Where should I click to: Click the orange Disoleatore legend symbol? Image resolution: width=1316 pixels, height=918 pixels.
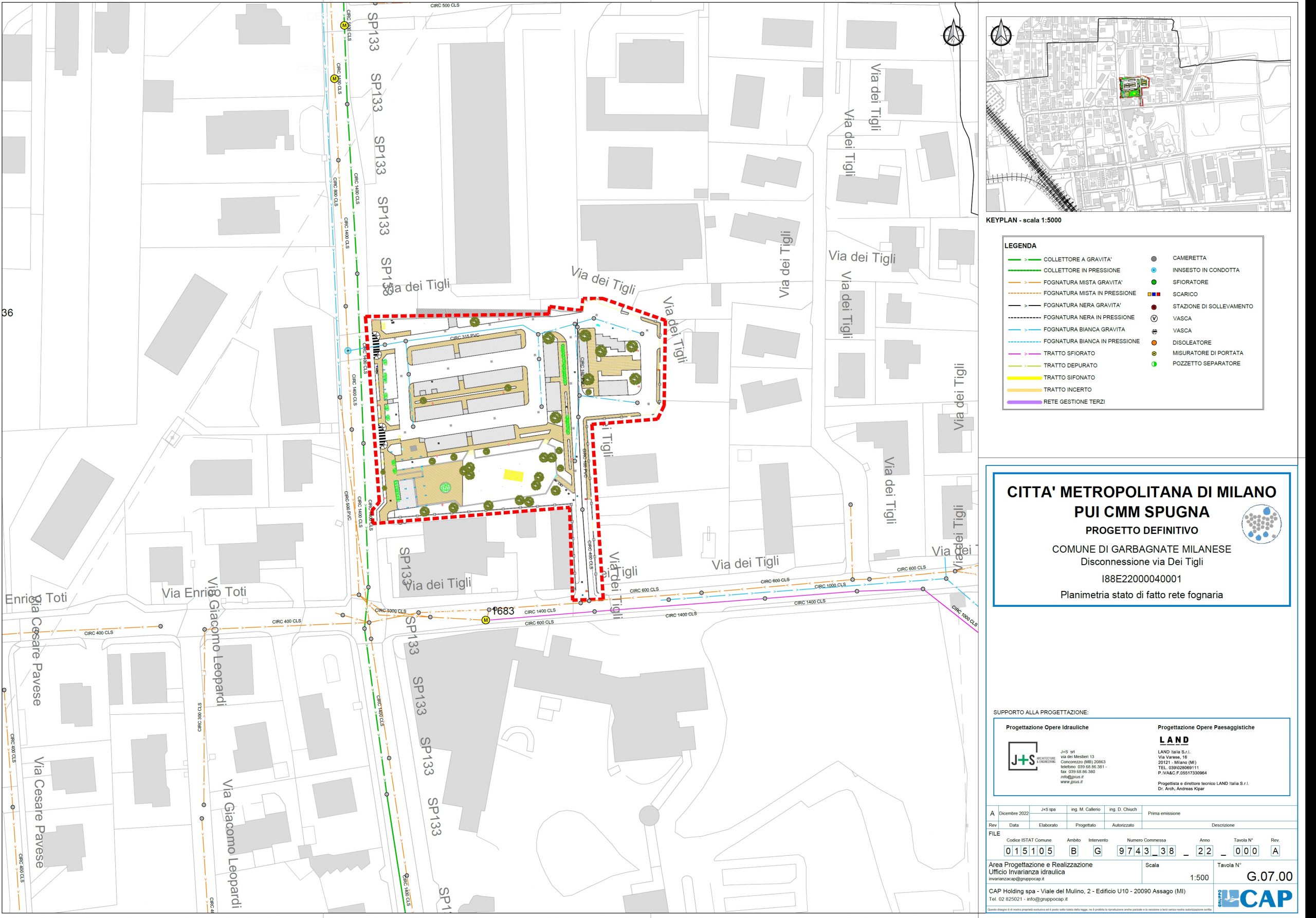click(1154, 343)
